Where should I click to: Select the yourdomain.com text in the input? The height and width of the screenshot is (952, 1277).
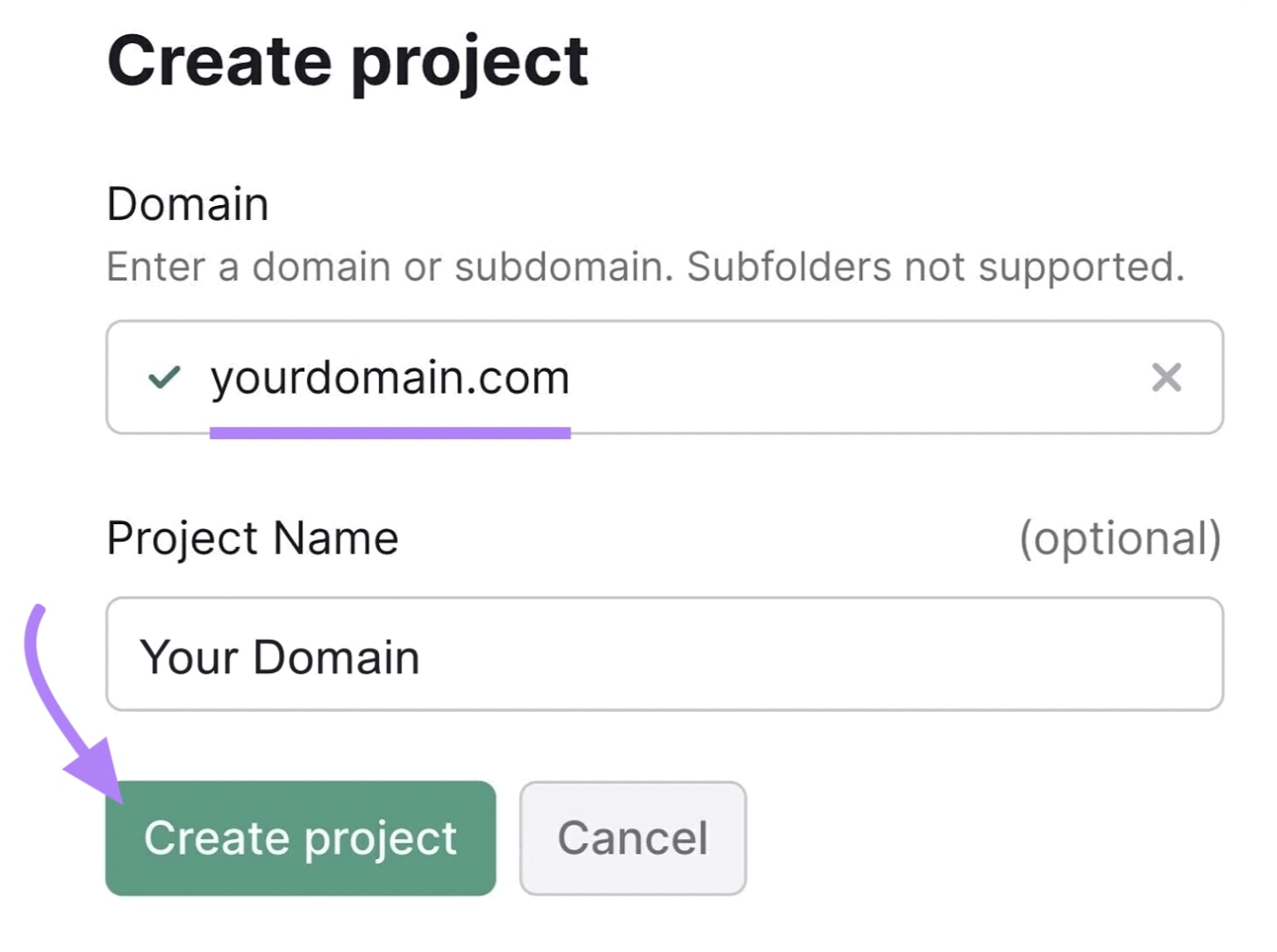click(x=390, y=378)
